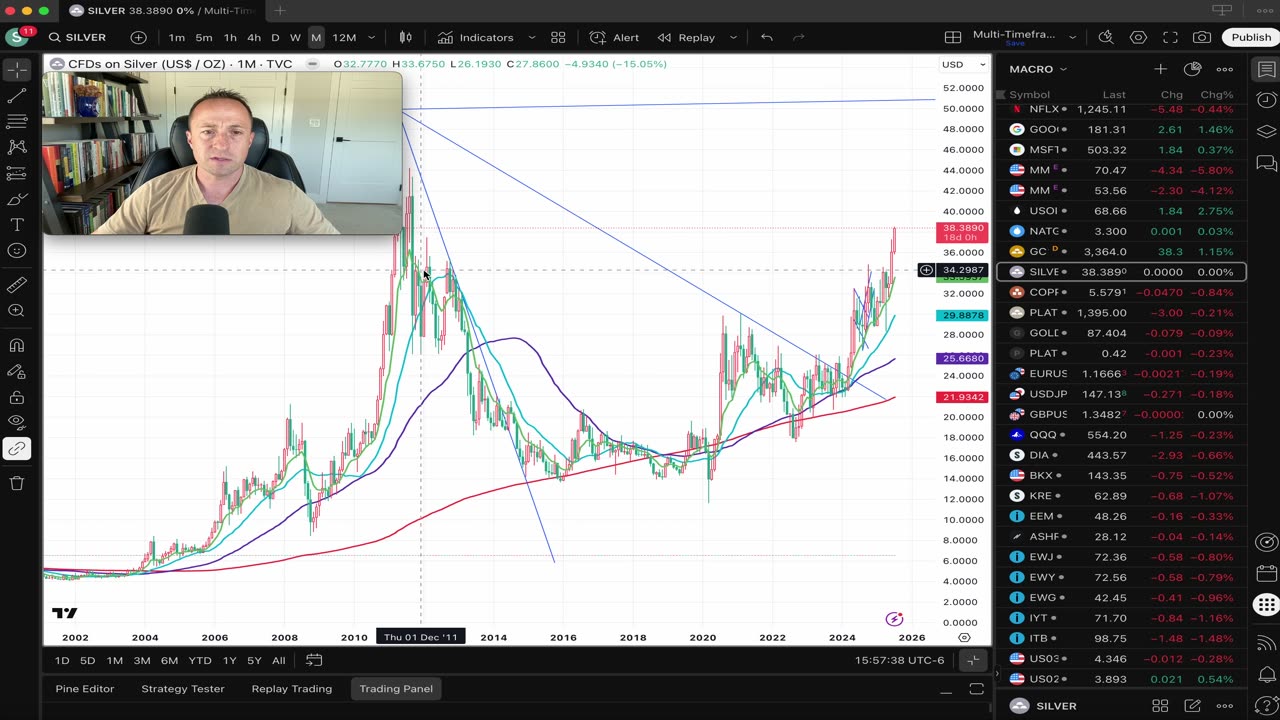Open the chats panel in right sidebar

[1266, 162]
